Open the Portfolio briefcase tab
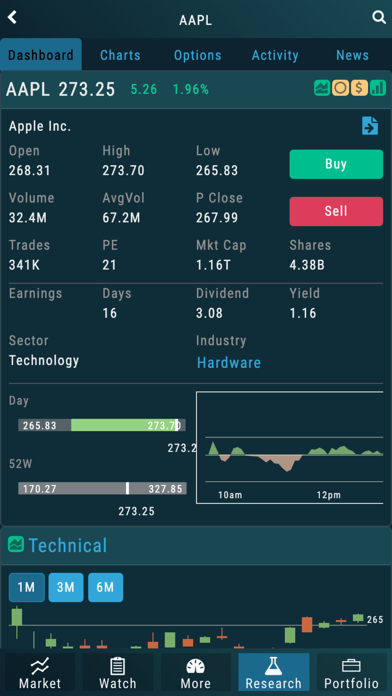The image size is (392, 696). coord(352,673)
